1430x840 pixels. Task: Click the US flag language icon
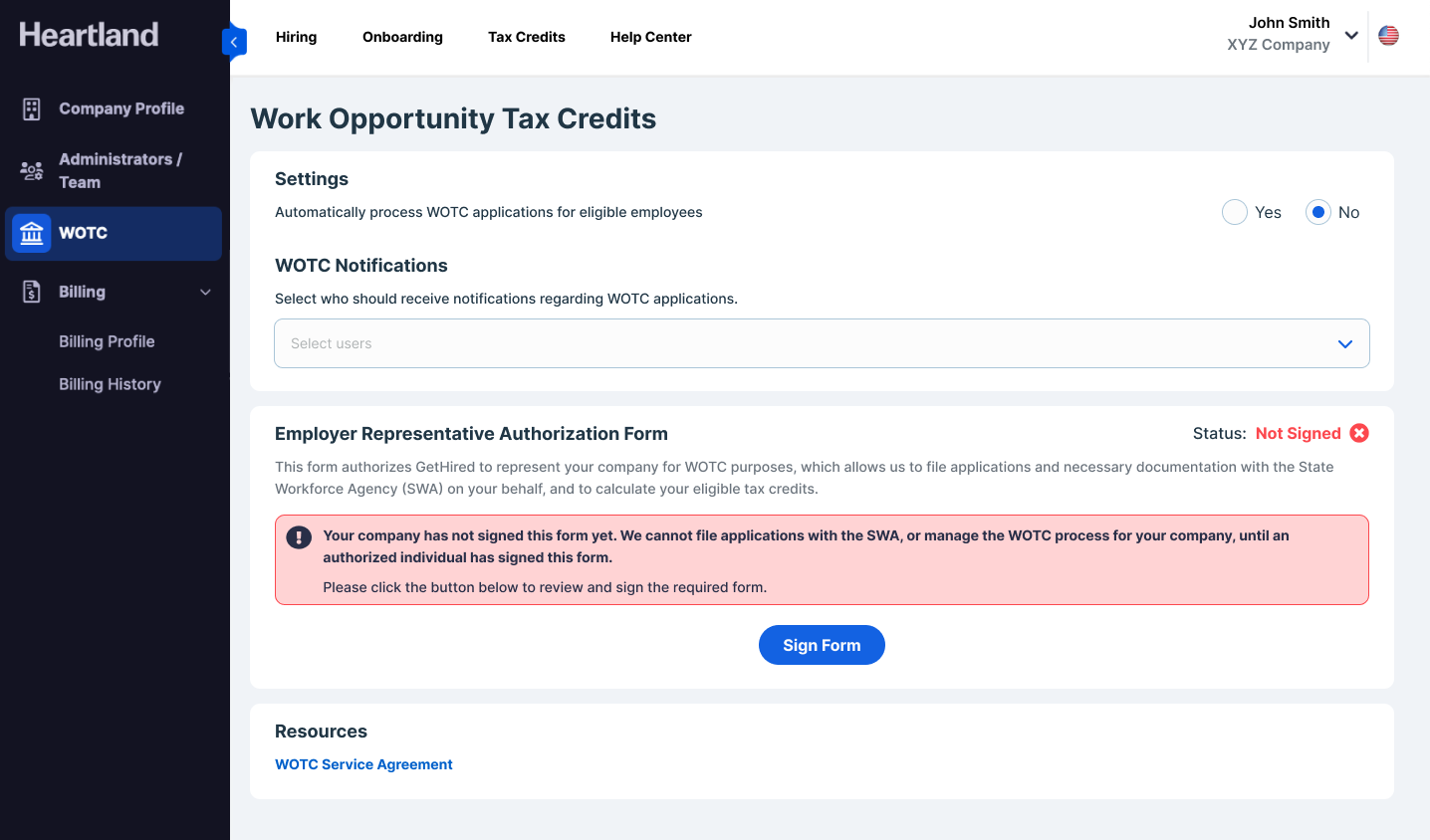[x=1388, y=36]
